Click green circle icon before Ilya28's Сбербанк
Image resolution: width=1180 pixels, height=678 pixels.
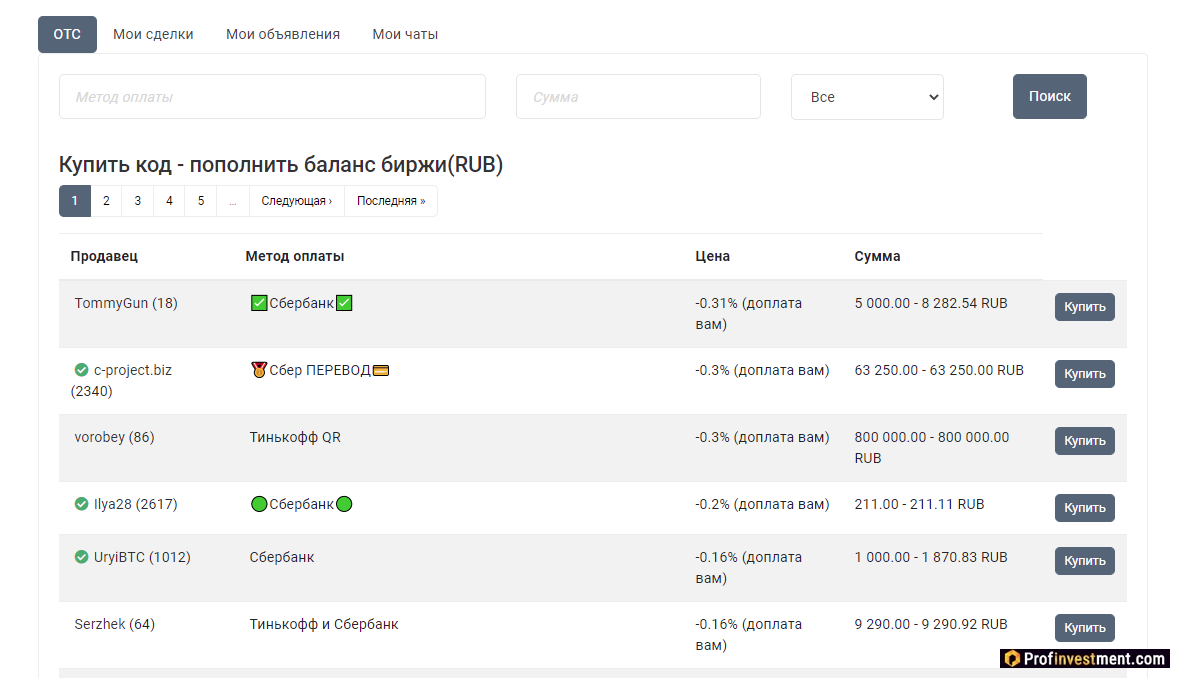point(259,504)
